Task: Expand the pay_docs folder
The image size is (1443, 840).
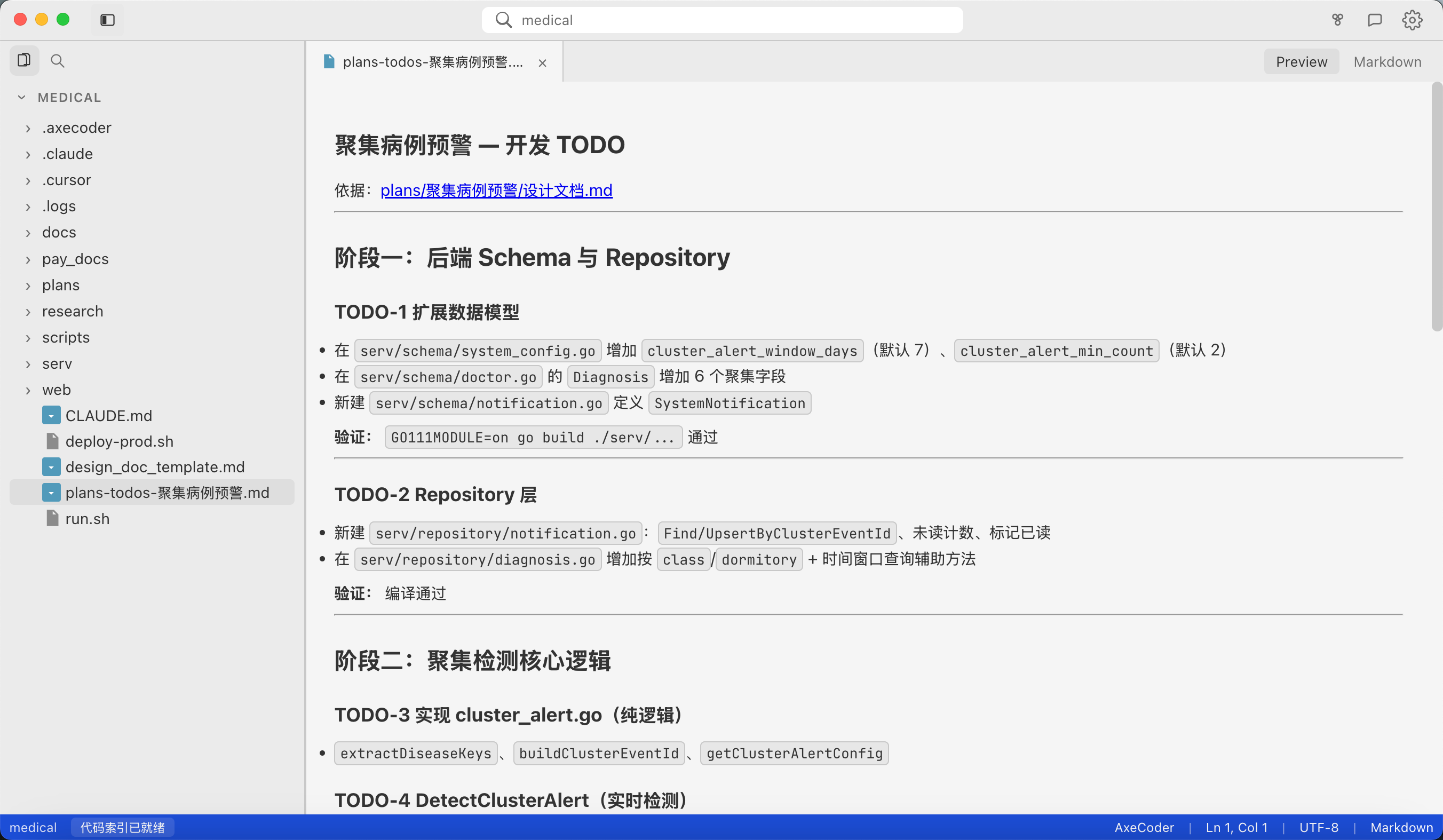Action: (28, 259)
